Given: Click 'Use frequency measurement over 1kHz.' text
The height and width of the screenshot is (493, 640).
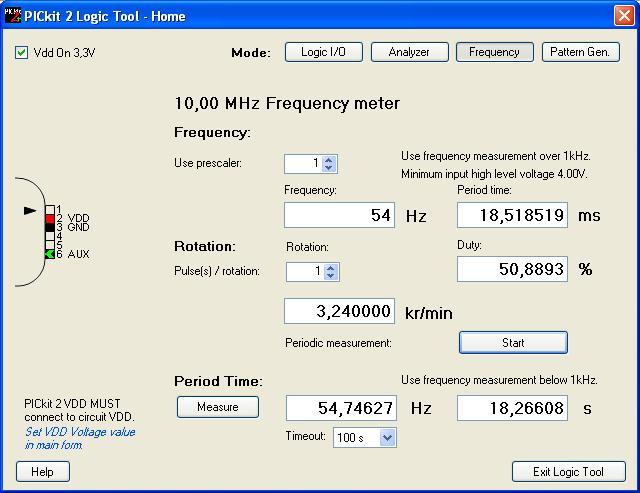Looking at the screenshot, I should coord(496,156).
